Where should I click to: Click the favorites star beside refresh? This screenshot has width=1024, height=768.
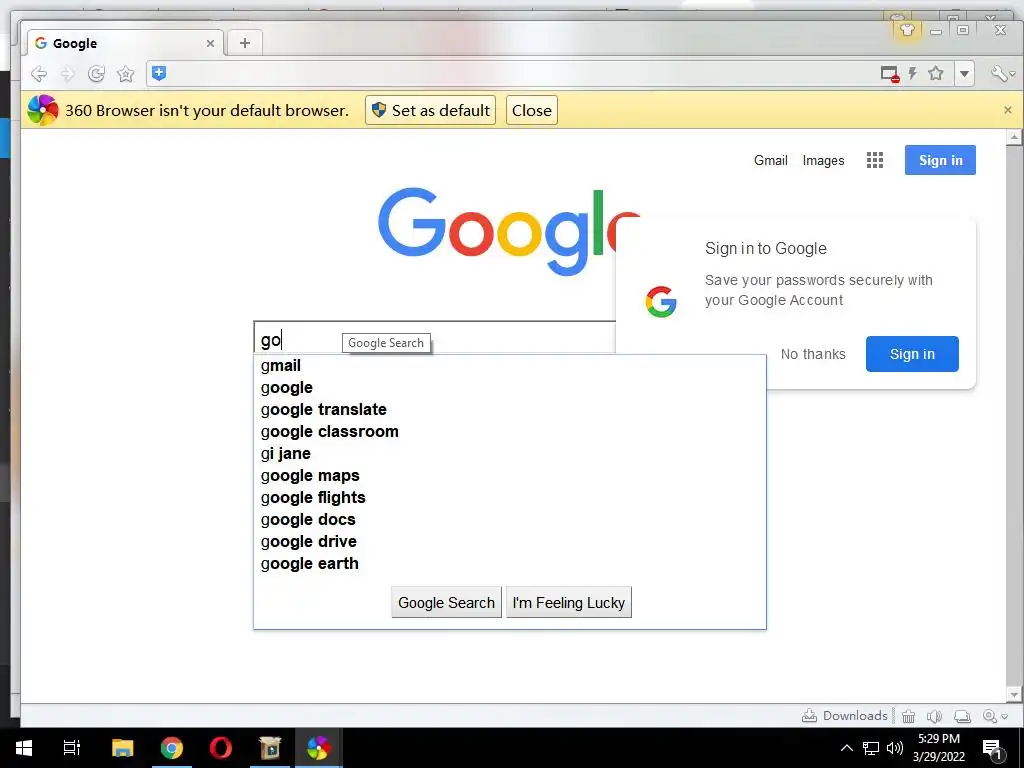pyautogui.click(x=125, y=74)
